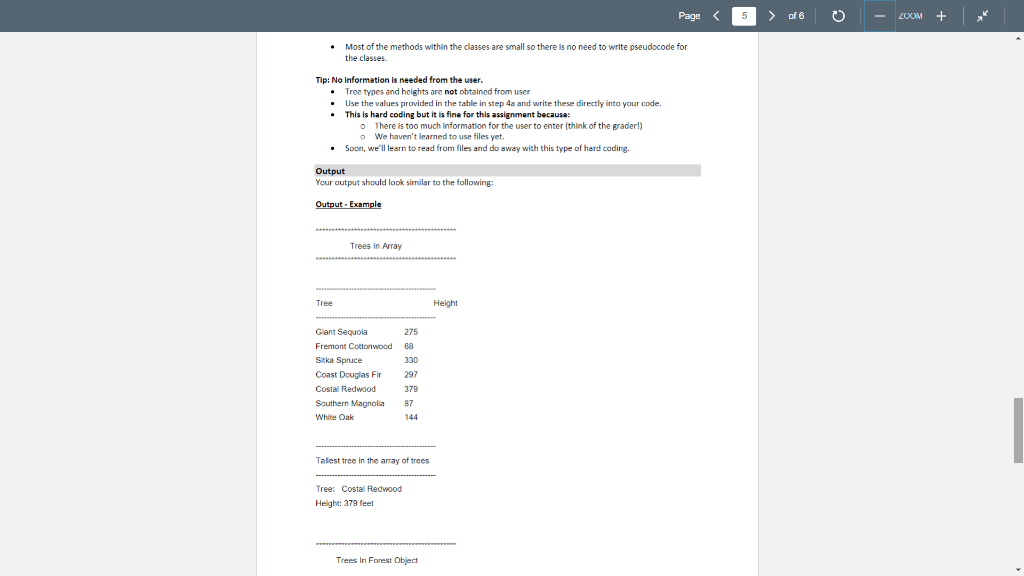Click the 'Tree' column header

324,303
